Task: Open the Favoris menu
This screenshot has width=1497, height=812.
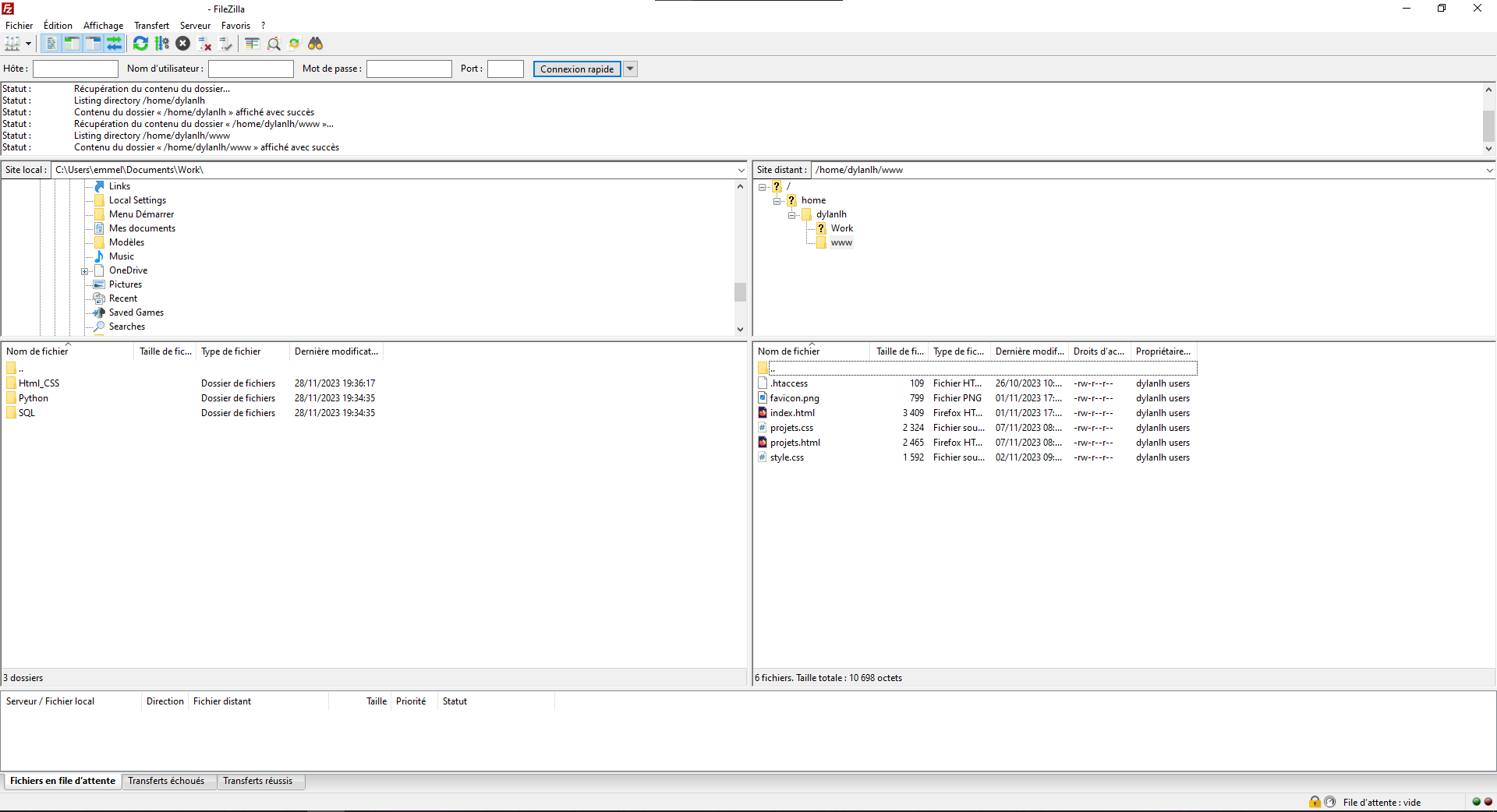Action: [x=235, y=26]
